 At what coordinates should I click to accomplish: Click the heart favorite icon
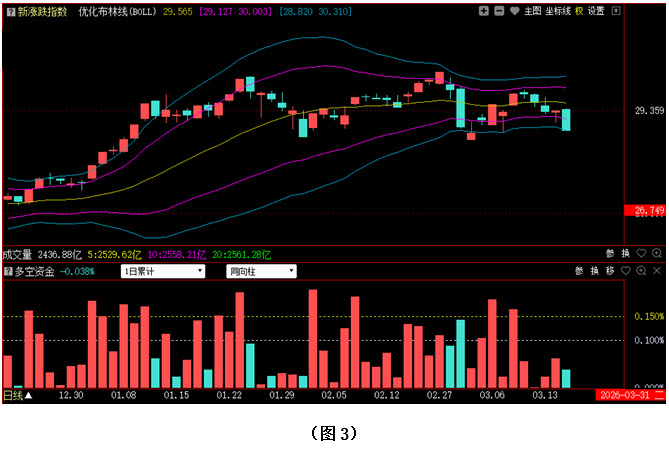pos(514,11)
